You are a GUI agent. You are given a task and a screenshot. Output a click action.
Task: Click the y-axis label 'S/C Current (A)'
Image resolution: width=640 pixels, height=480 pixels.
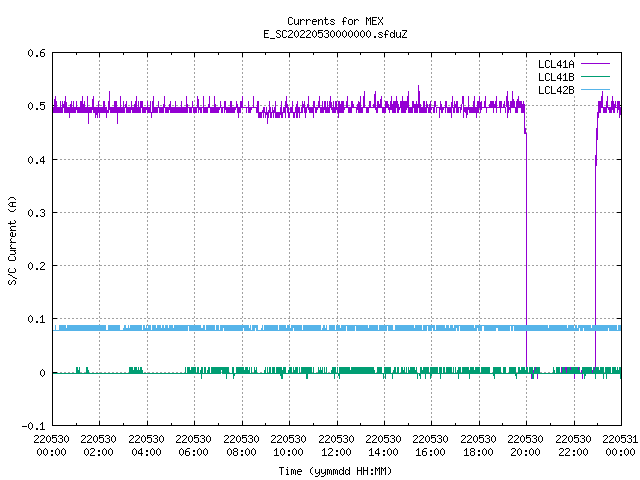[x=13, y=241]
